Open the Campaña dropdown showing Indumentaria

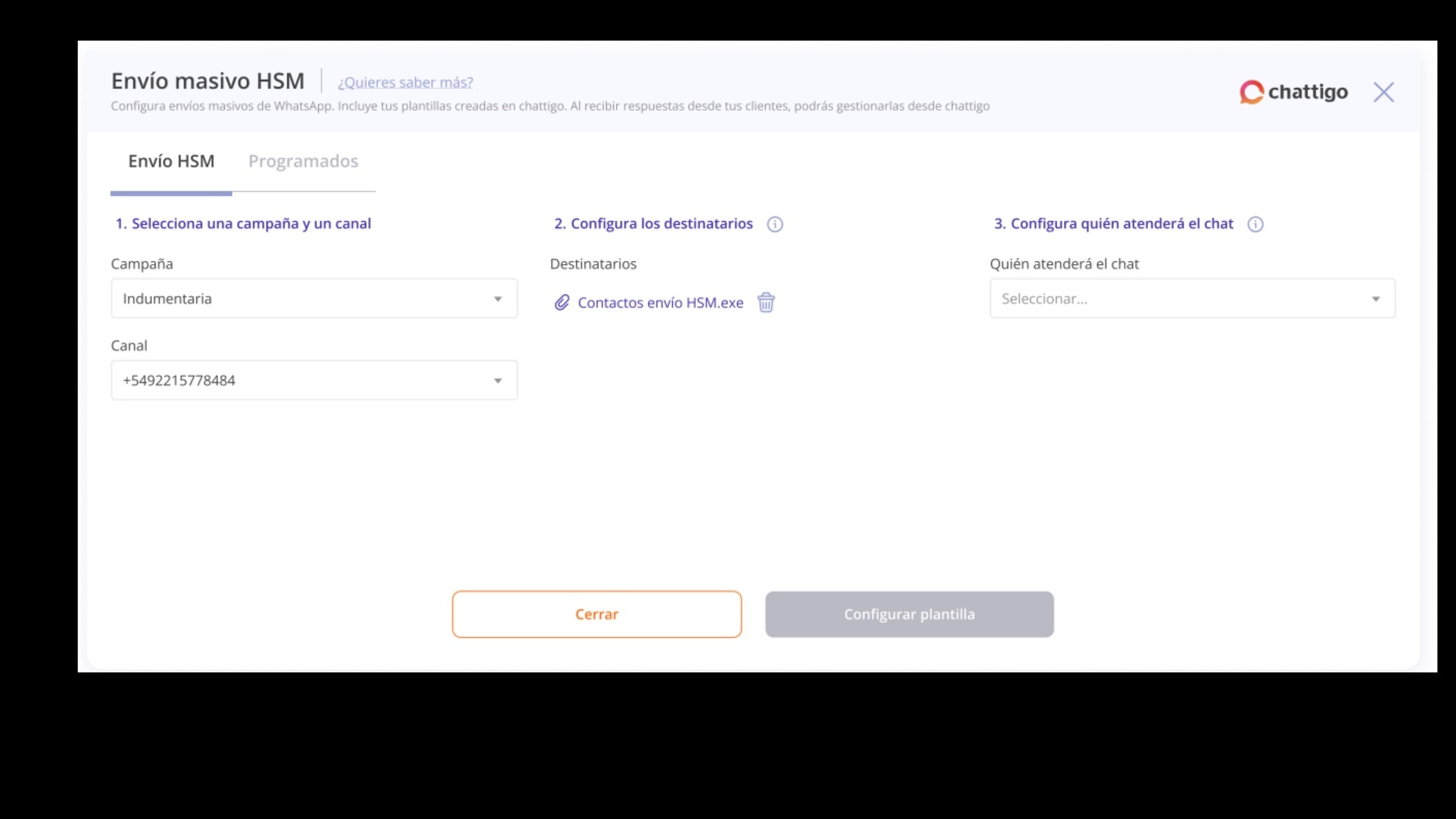(314, 299)
